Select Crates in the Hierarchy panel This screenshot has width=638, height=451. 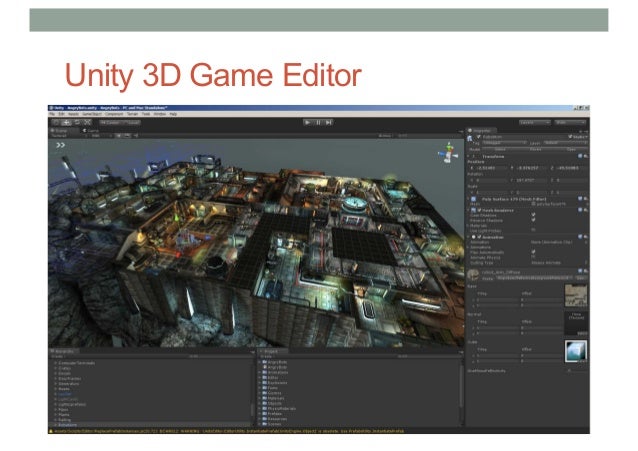coord(65,368)
